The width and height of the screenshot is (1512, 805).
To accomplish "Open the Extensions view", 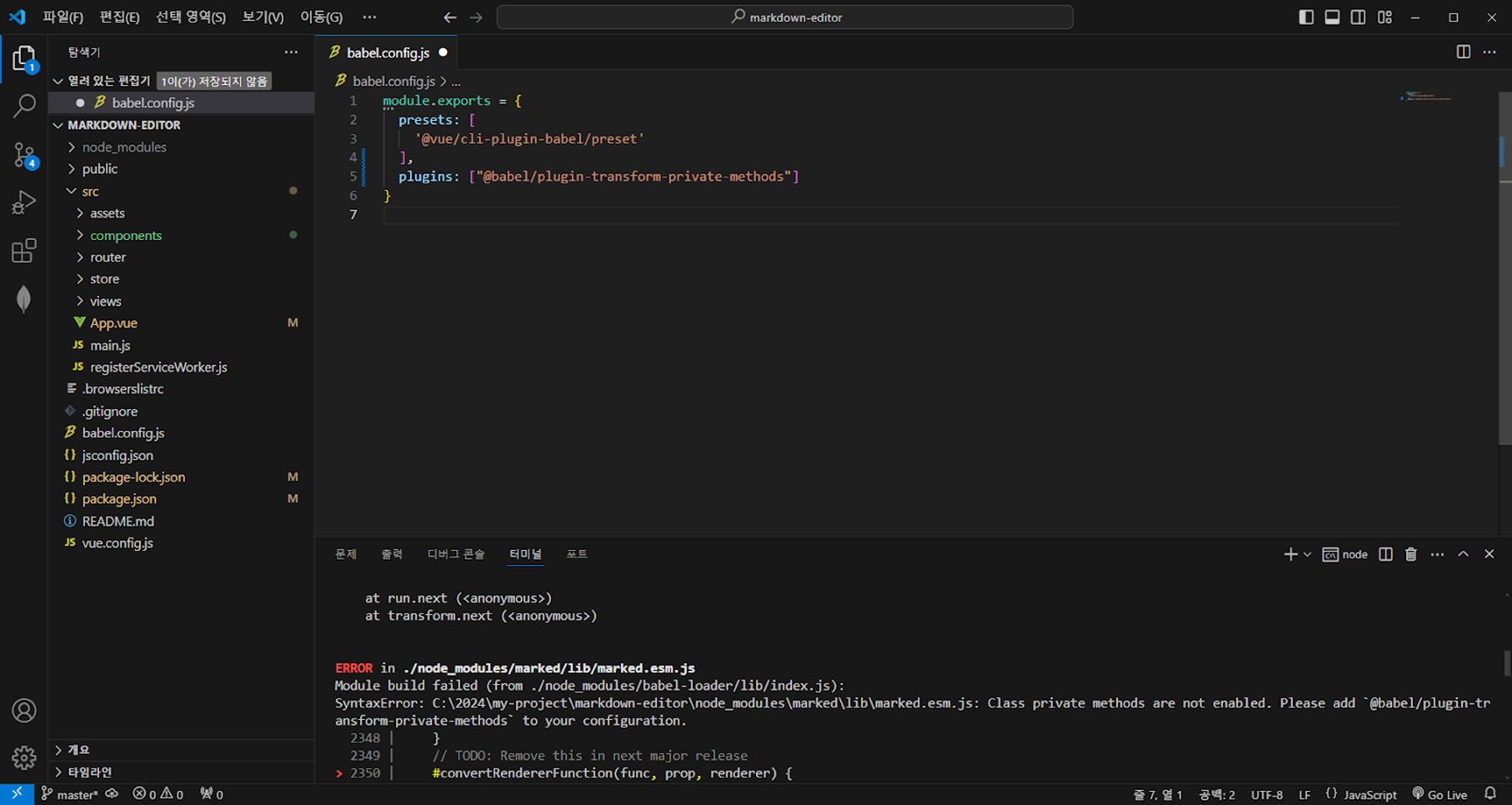I will pyautogui.click(x=24, y=249).
